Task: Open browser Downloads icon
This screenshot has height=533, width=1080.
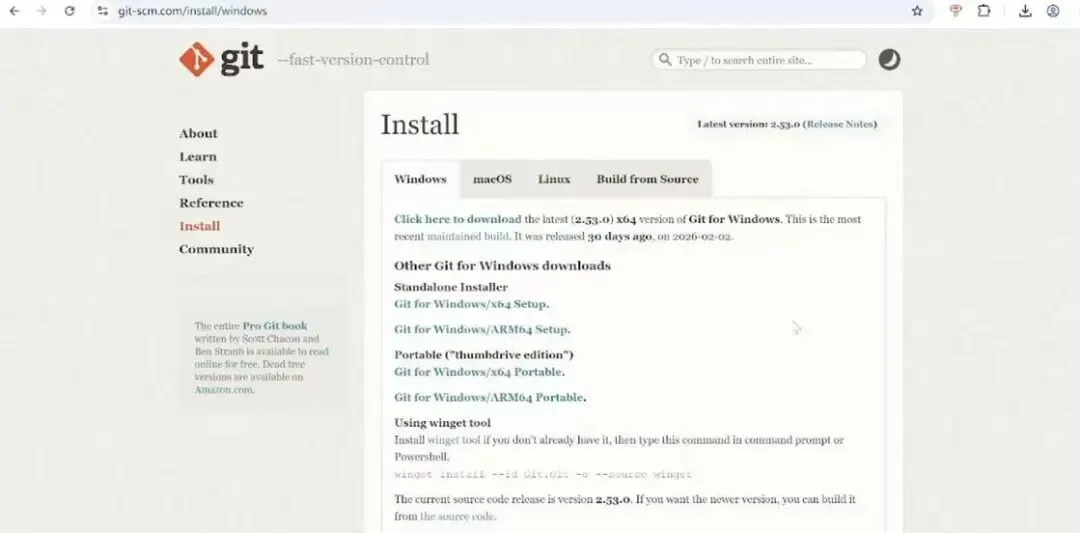Action: [1025, 11]
